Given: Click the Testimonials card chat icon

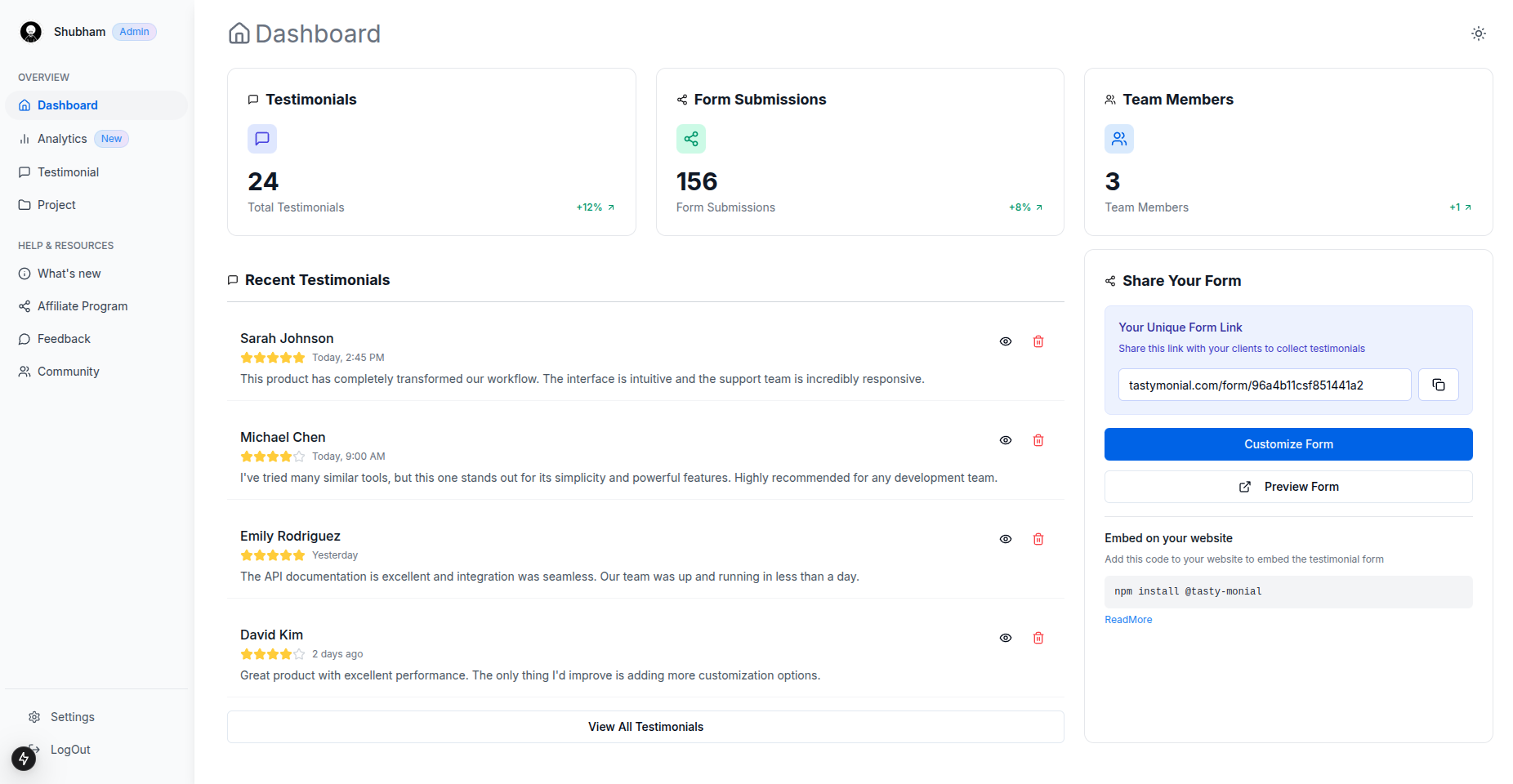Looking at the screenshot, I should 262,139.
